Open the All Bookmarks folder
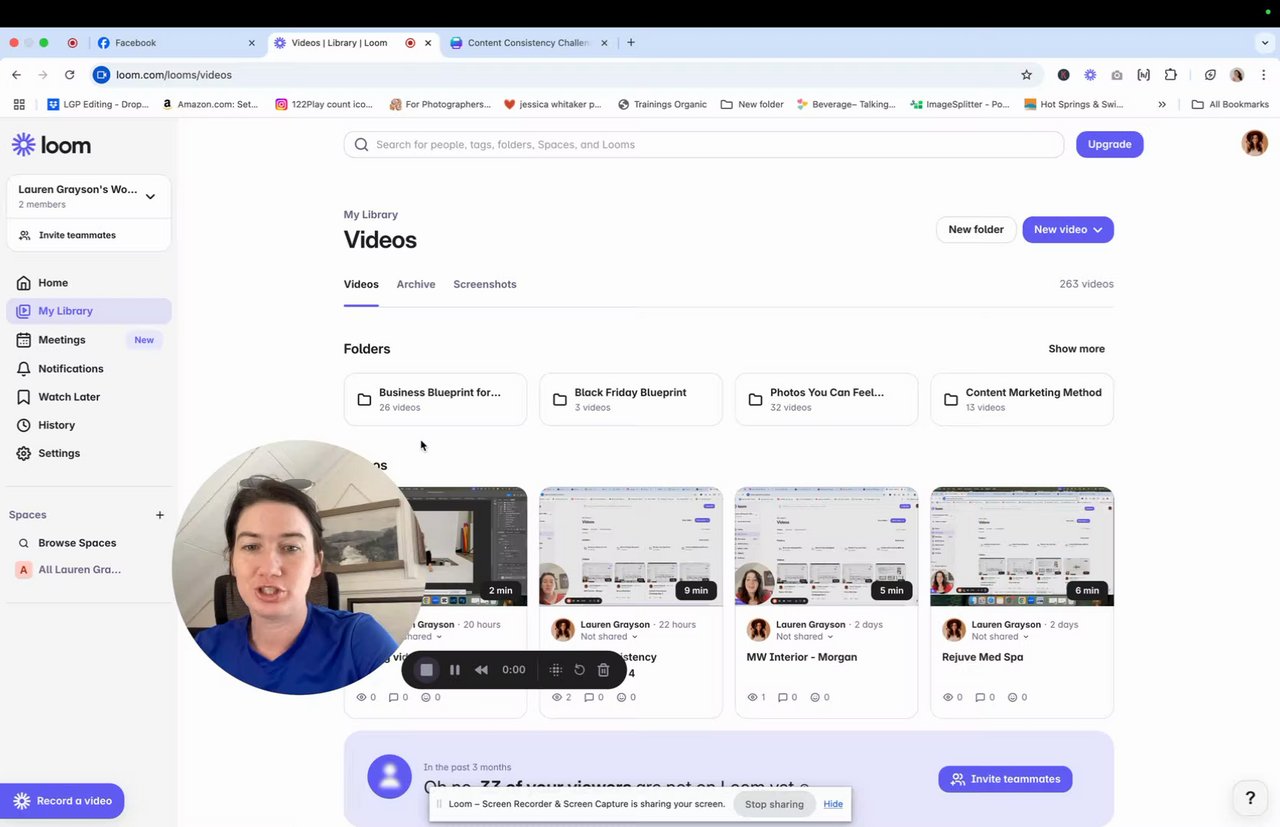Viewport: 1280px width, 827px height. [1230, 104]
